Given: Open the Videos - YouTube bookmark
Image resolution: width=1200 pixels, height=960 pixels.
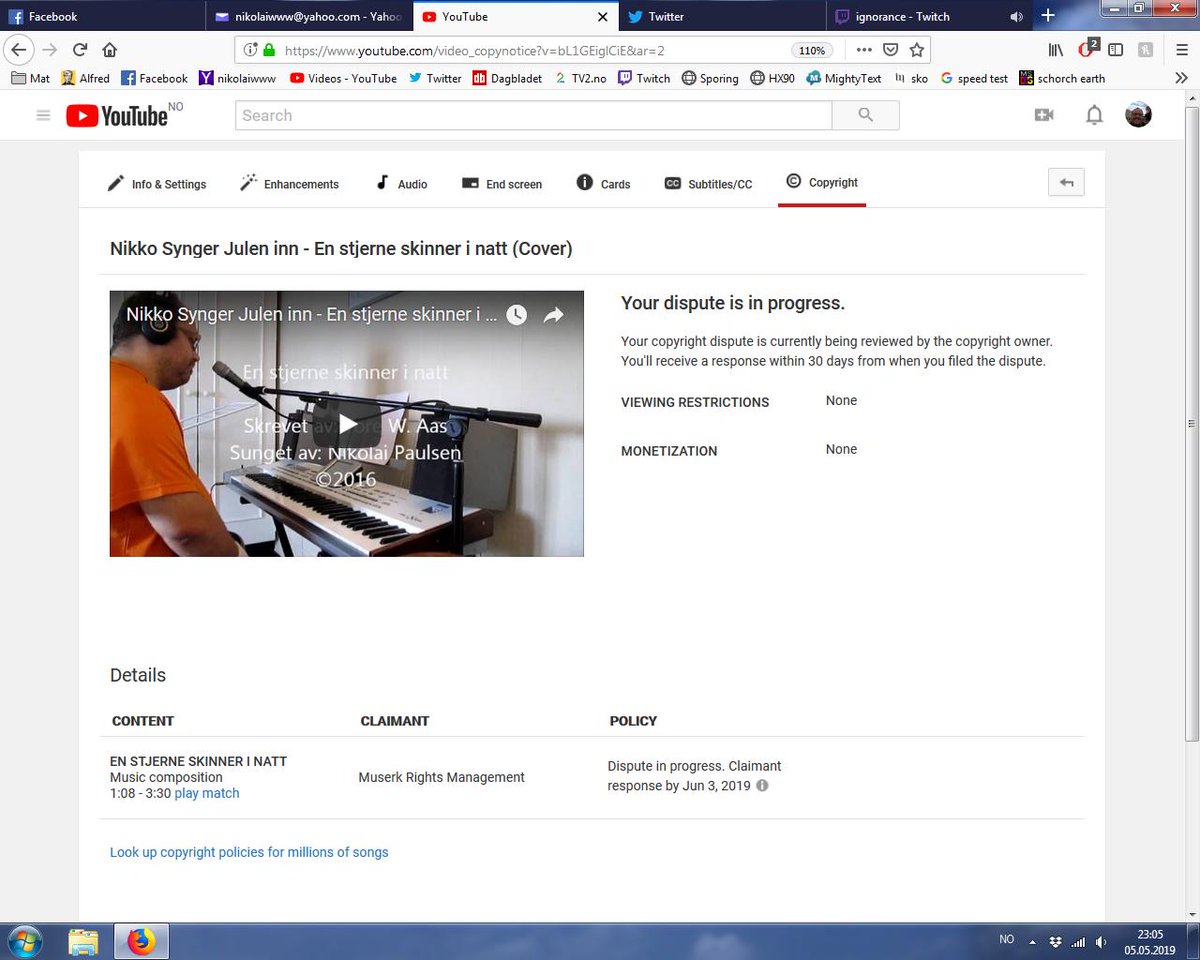Looking at the screenshot, I should (x=343, y=78).
